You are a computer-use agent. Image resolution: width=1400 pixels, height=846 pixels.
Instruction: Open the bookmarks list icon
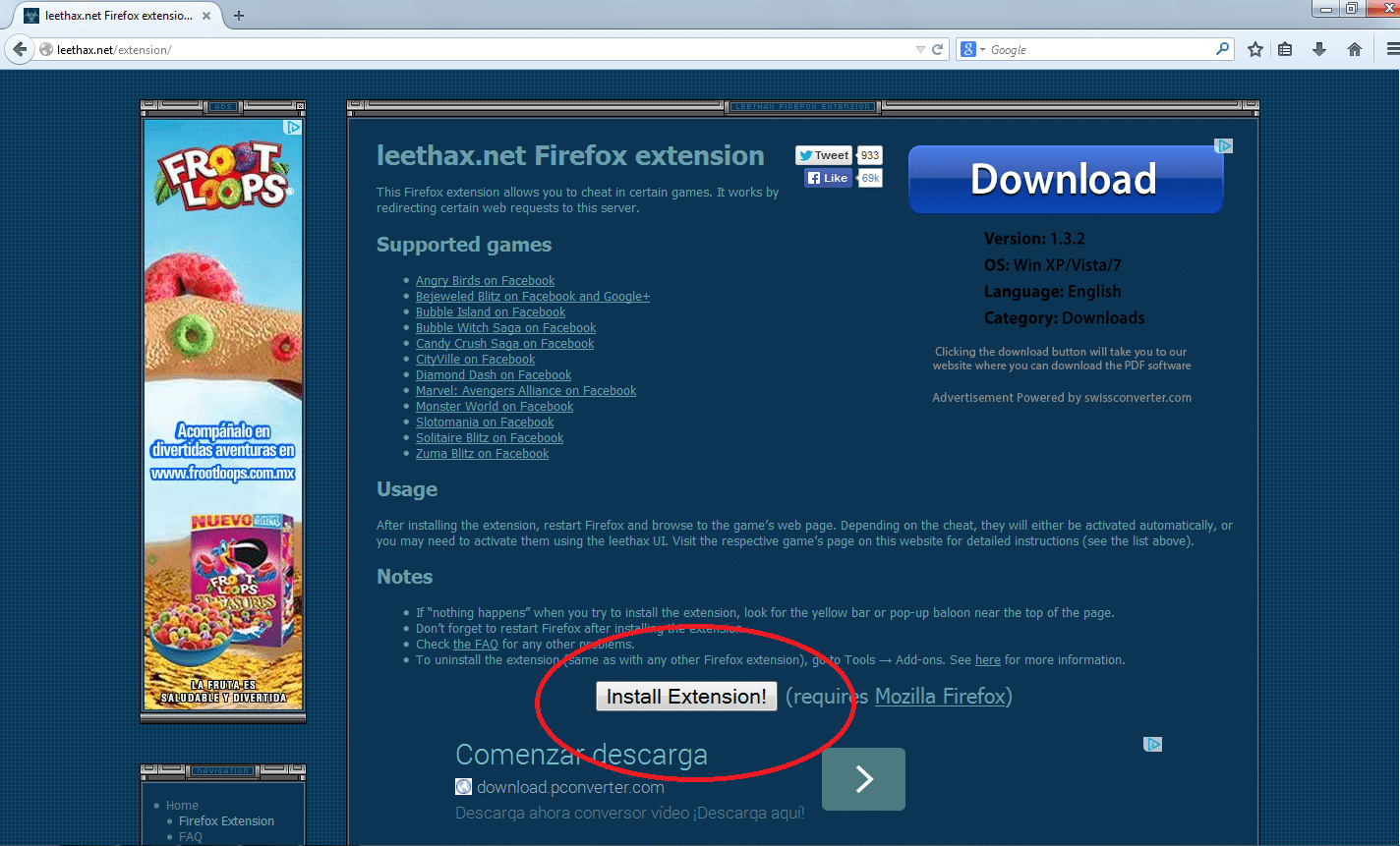point(1285,49)
